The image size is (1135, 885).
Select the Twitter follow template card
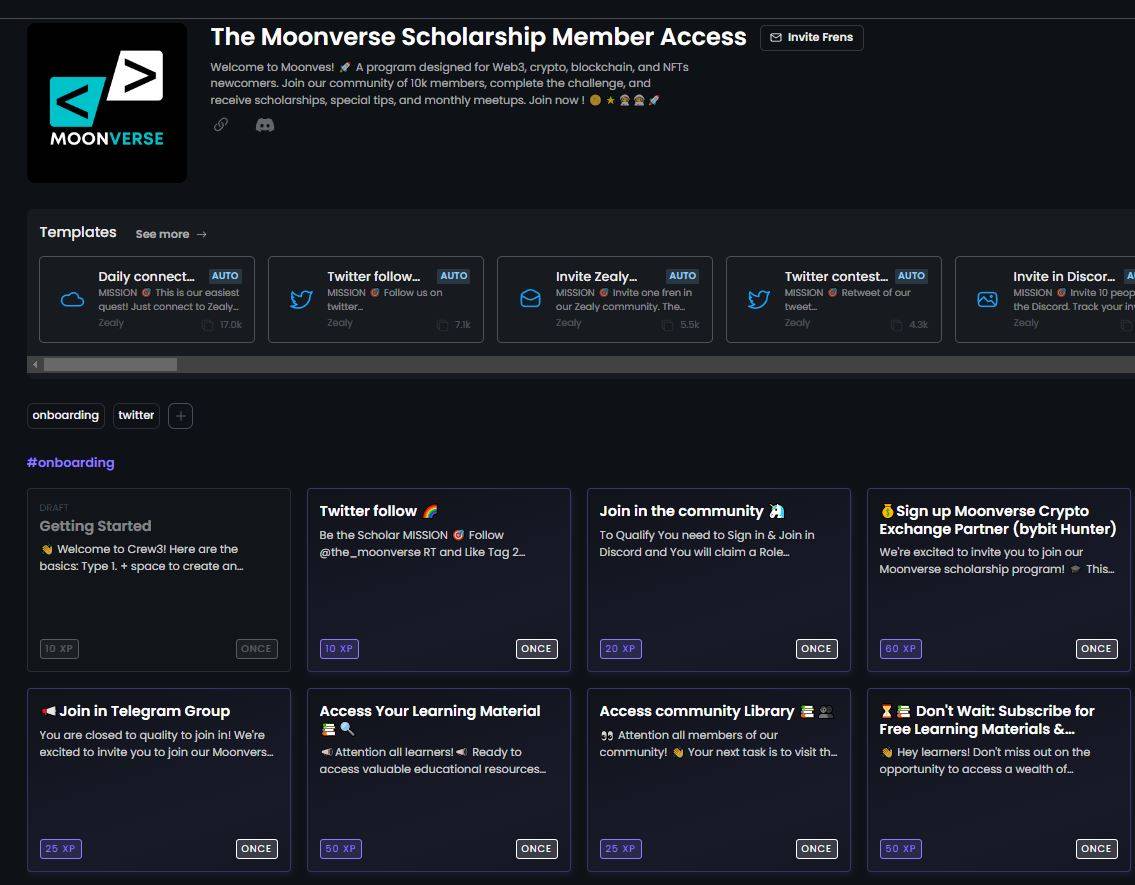tap(376, 300)
